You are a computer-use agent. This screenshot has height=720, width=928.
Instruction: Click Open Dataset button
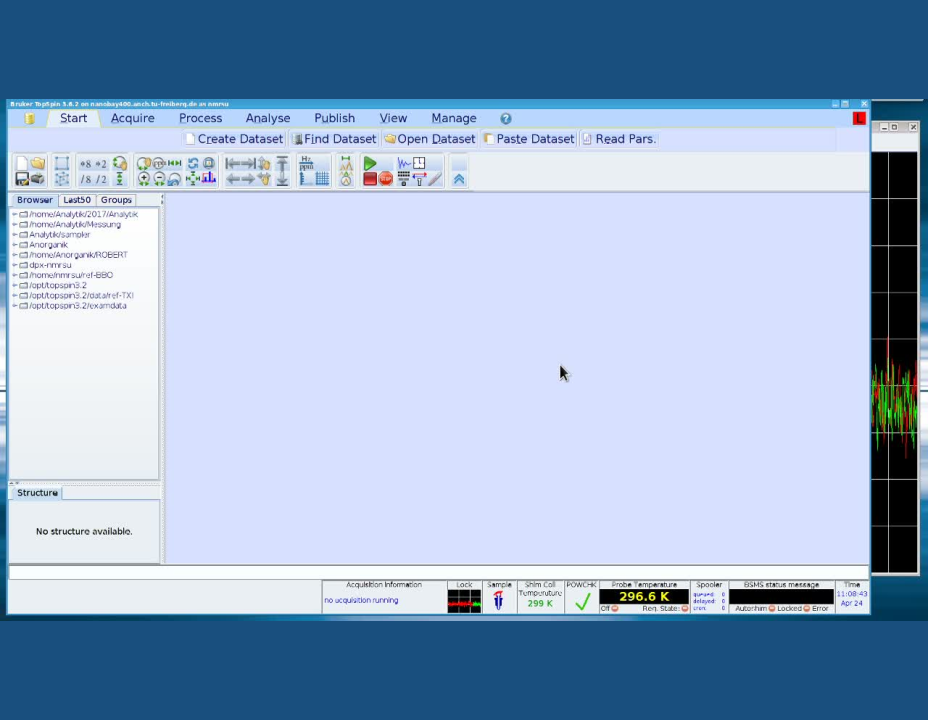pos(430,139)
